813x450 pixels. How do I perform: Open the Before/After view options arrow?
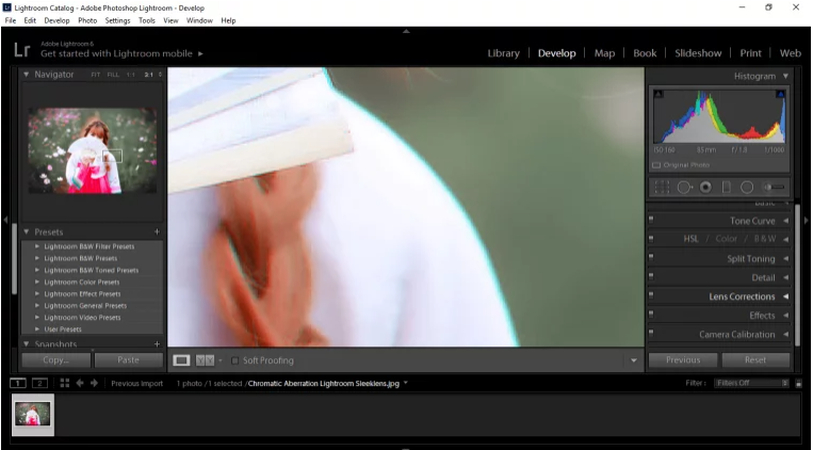click(220, 360)
